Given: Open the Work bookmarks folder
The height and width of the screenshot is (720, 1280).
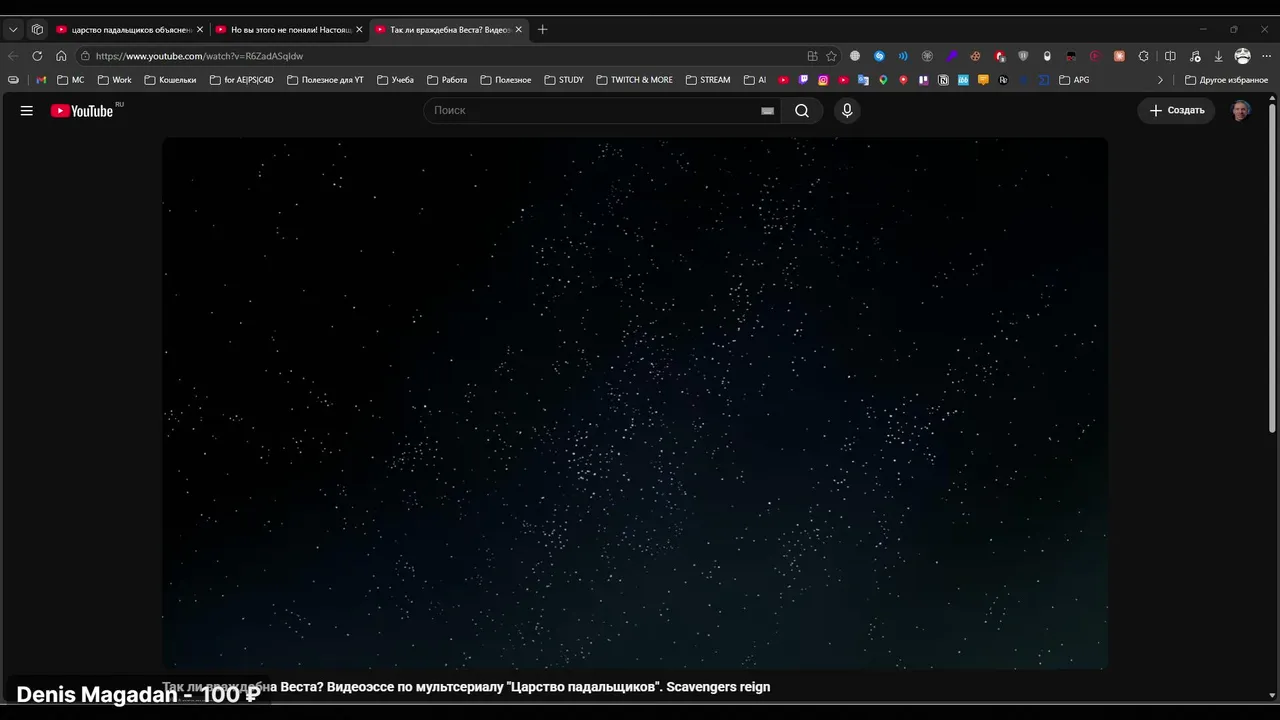Looking at the screenshot, I should tap(114, 80).
